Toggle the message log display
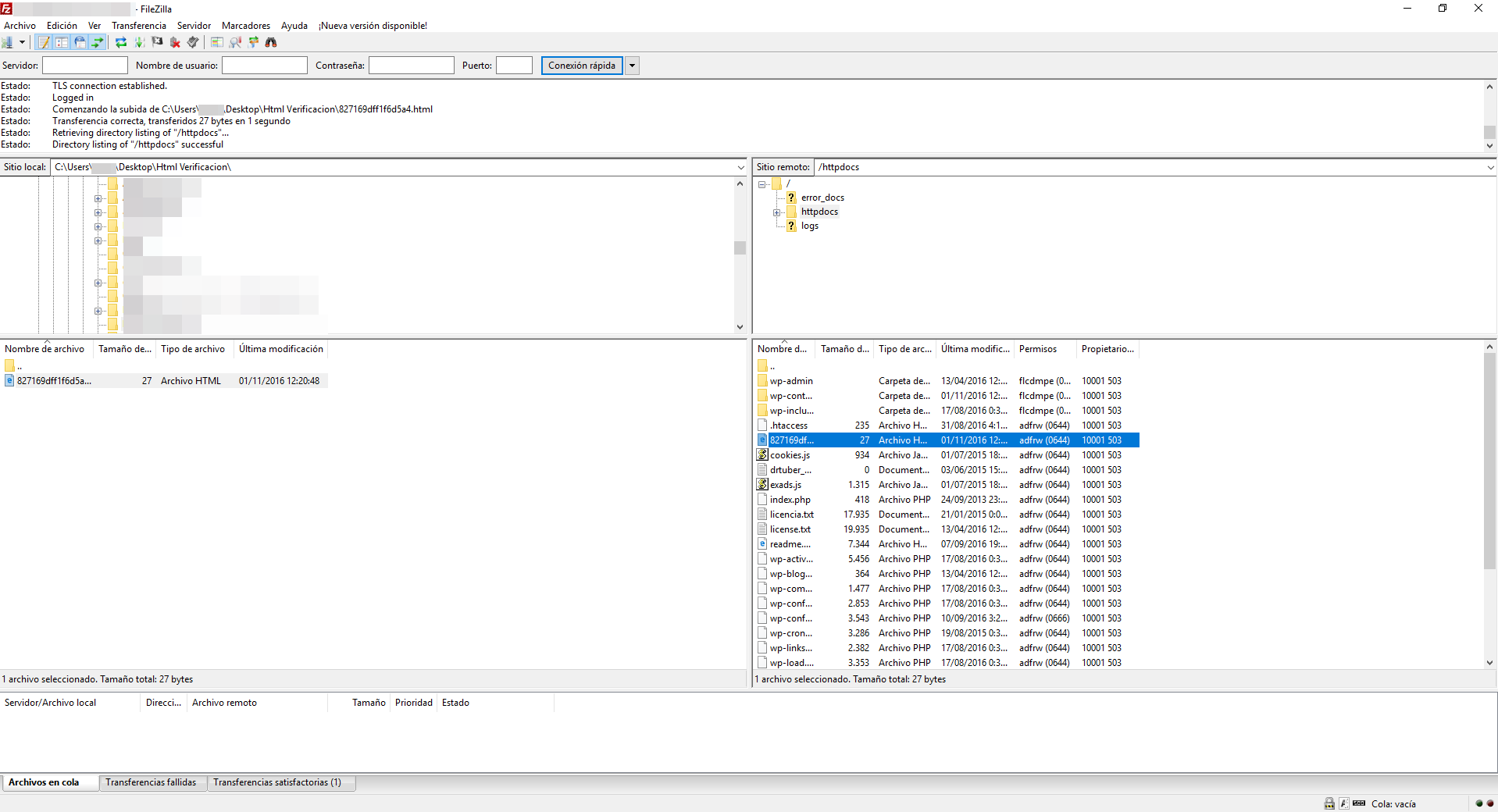The image size is (1498, 812). [44, 42]
